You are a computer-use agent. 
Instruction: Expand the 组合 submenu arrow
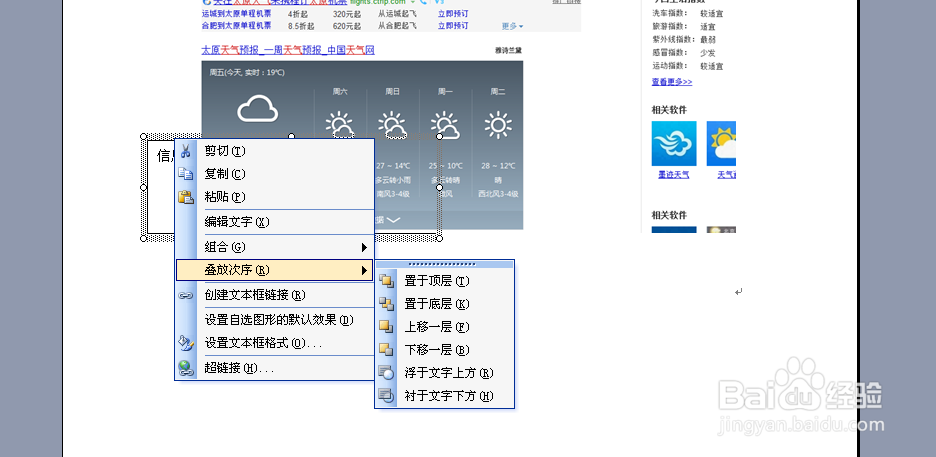364,247
